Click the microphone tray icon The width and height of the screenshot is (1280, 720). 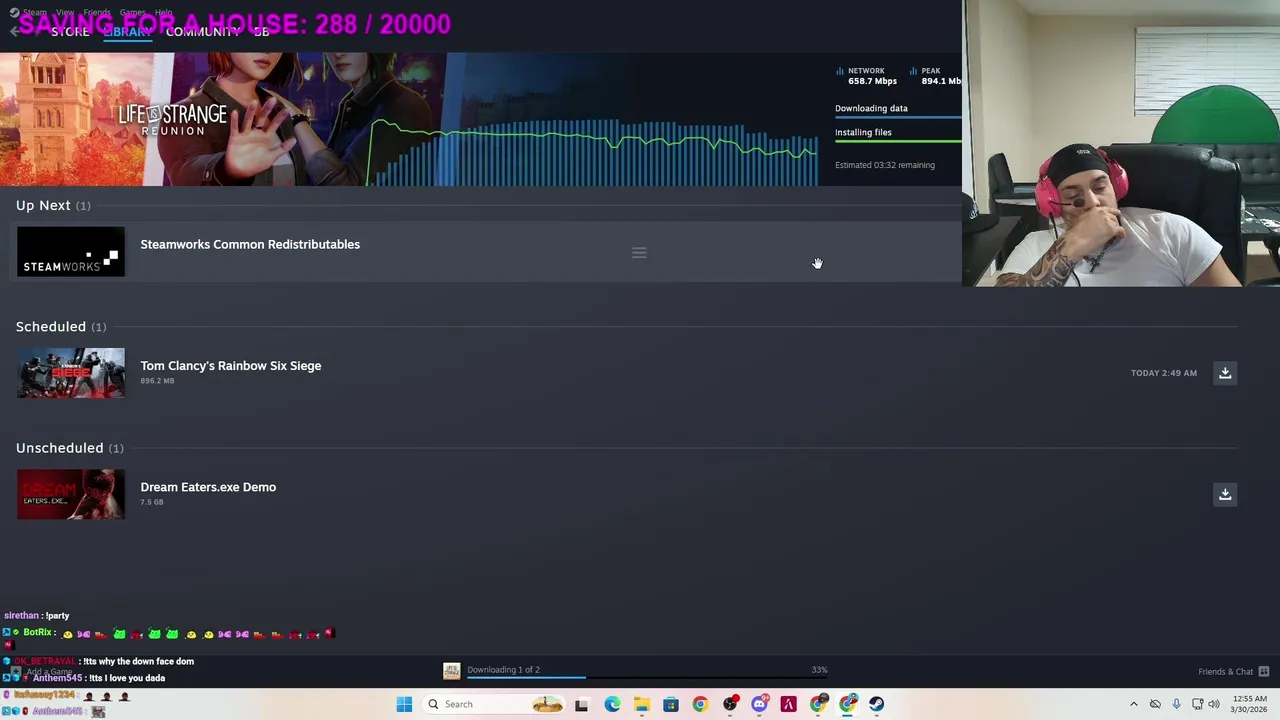pos(1176,704)
